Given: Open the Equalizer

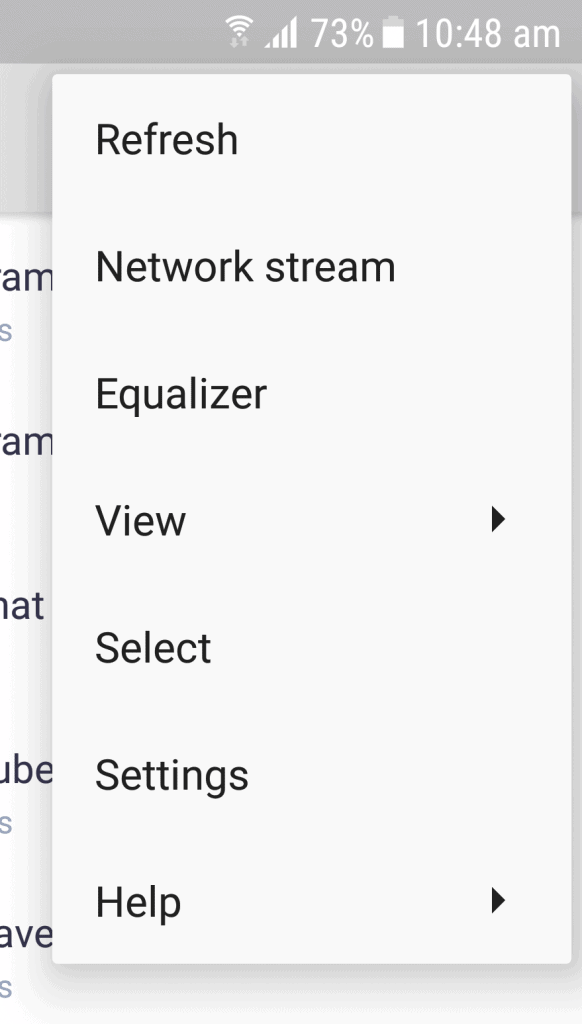Looking at the screenshot, I should click(x=312, y=393).
